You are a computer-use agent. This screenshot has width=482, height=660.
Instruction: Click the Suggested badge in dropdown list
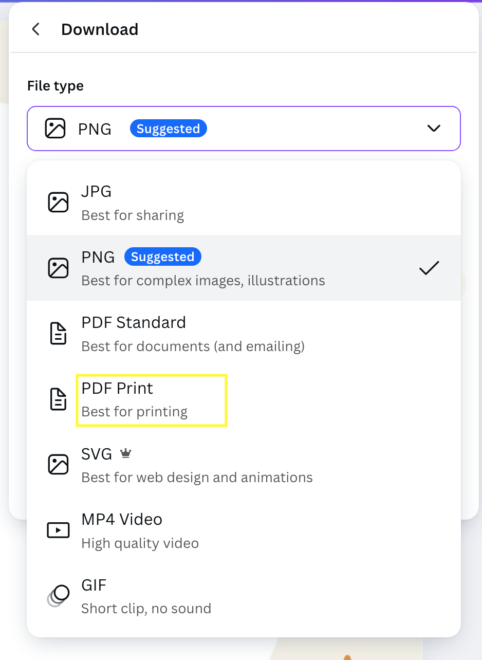pyautogui.click(x=162, y=256)
